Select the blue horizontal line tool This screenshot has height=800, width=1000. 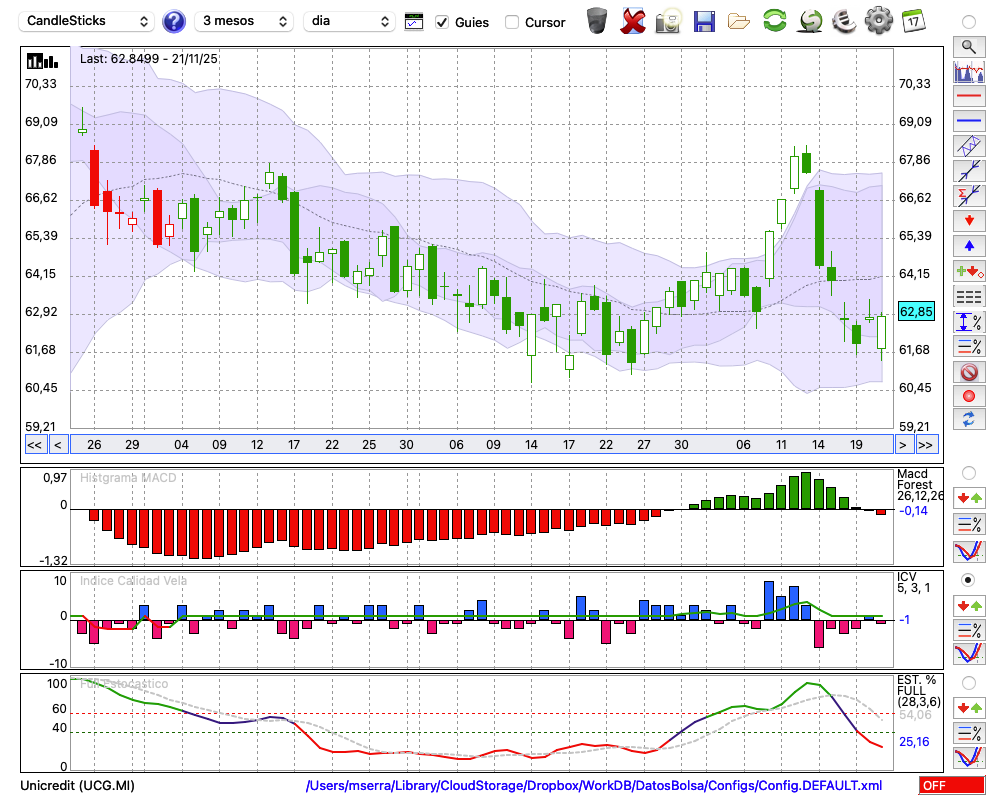click(968, 120)
